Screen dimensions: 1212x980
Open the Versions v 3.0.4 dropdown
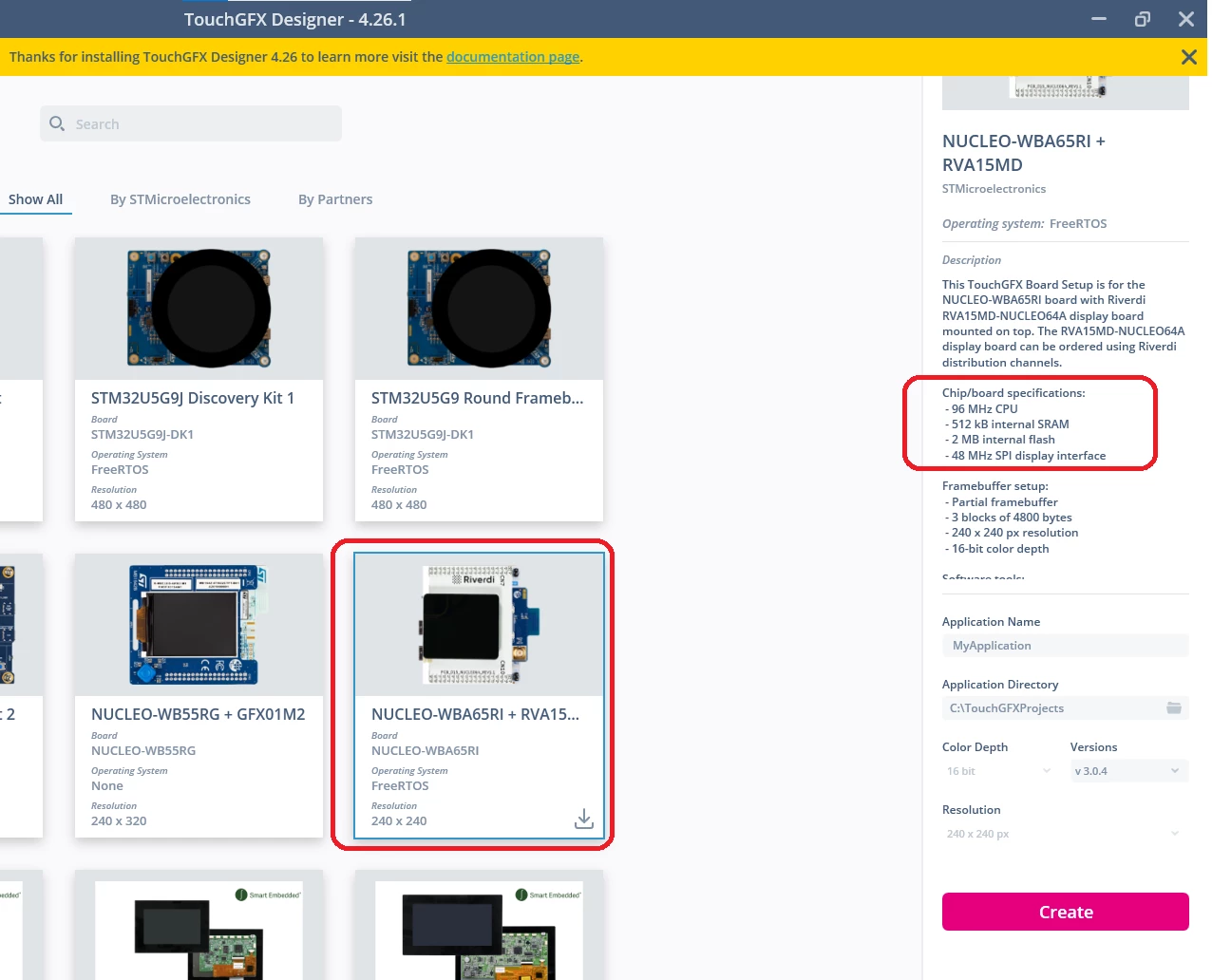click(1129, 771)
